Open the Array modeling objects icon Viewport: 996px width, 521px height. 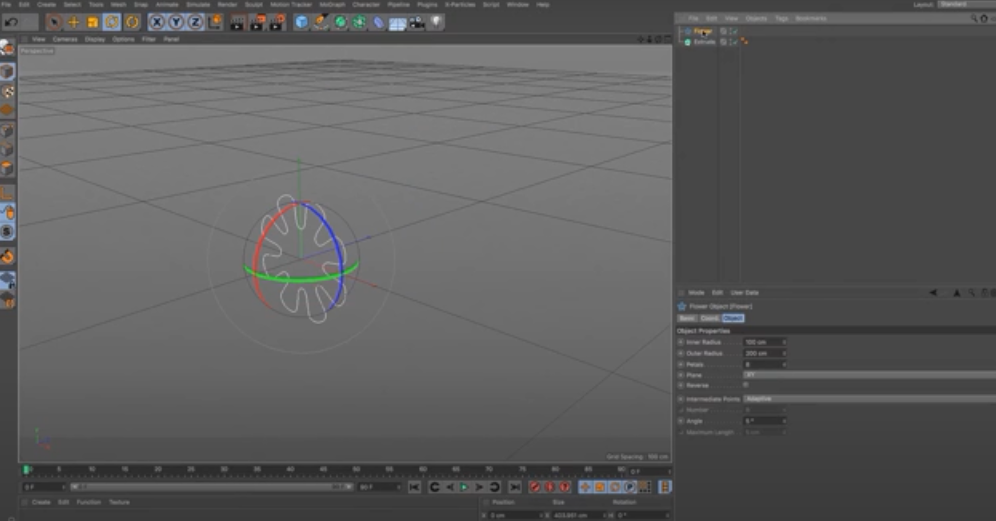click(x=359, y=22)
